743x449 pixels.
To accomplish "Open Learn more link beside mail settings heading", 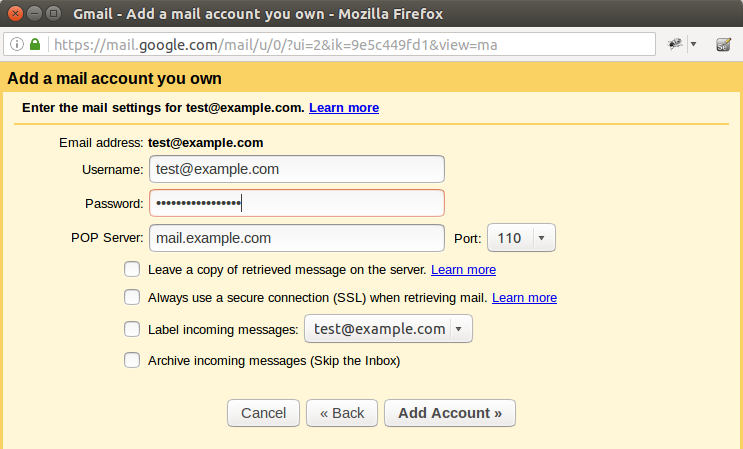I will (344, 108).
